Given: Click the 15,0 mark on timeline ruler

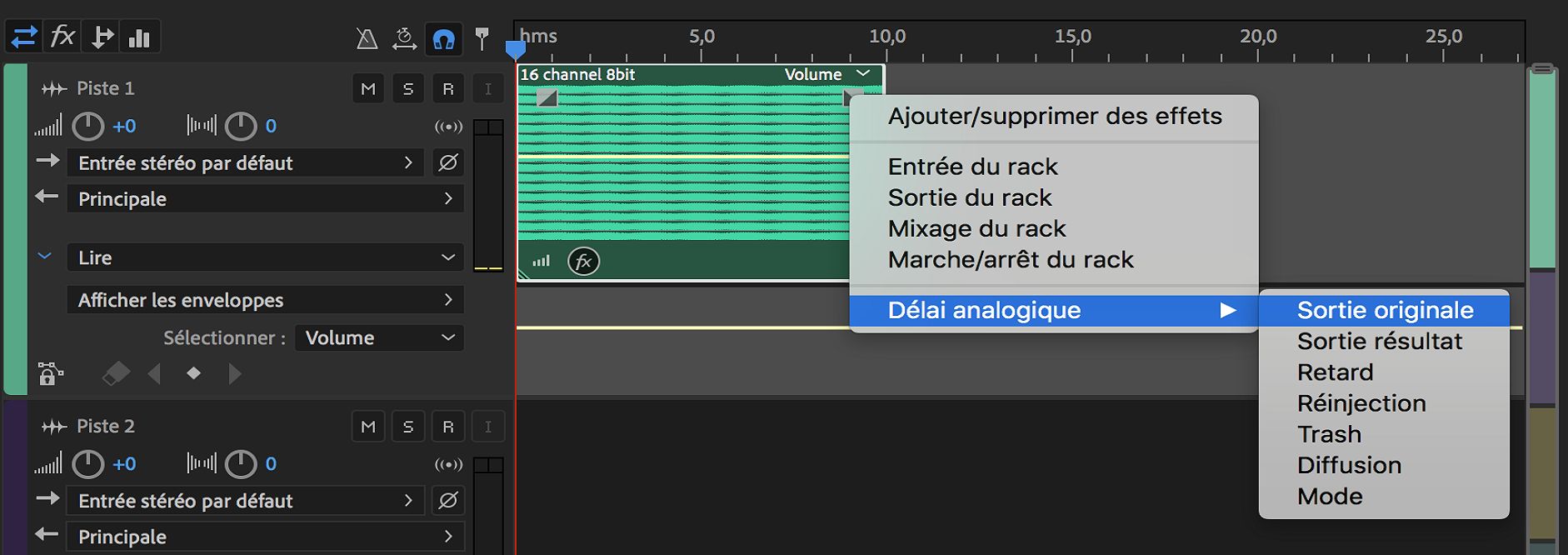Looking at the screenshot, I should [x=1072, y=37].
